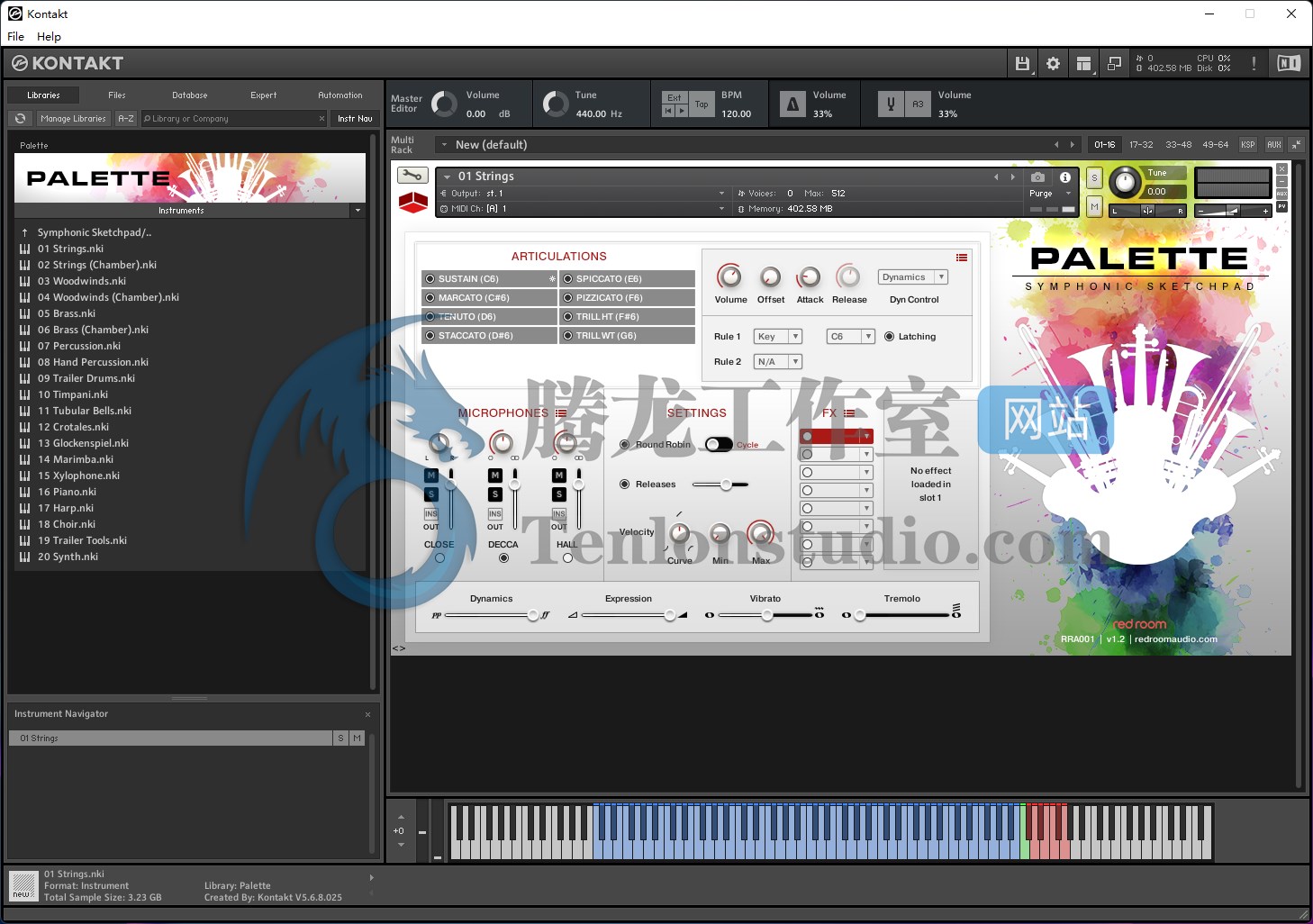Toggle the Instr Nav button

pos(355,119)
